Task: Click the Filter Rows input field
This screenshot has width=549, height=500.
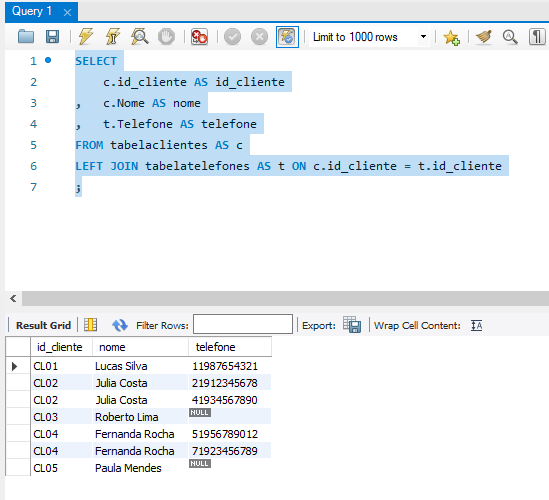Action: click(243, 324)
